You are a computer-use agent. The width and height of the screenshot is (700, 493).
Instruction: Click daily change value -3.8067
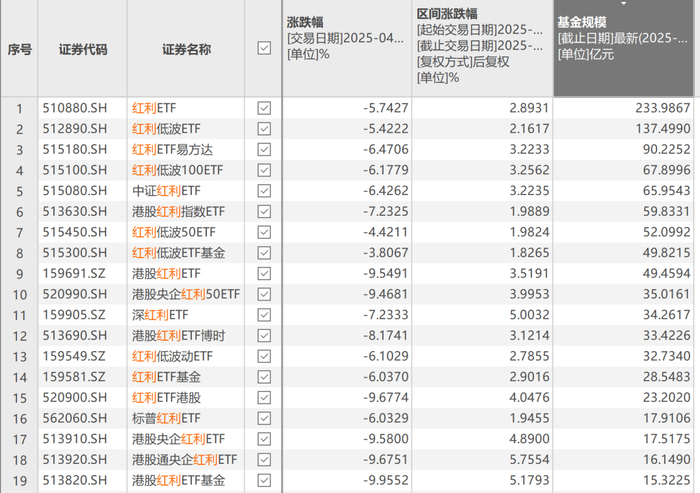coord(386,253)
